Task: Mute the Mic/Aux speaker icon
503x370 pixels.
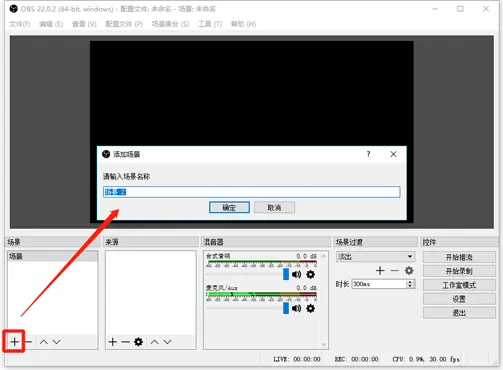Action: 296,308
